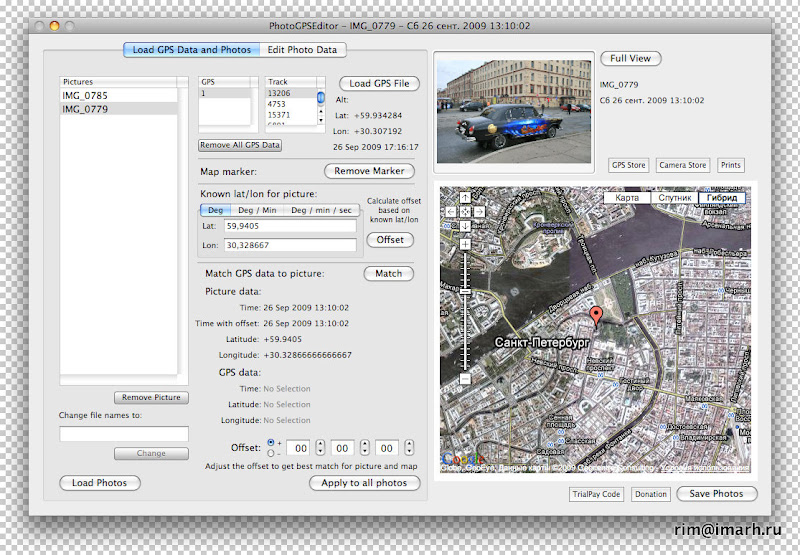This screenshot has height=555, width=800.
Task: Click the second offset field stepper
Action: pos(365,448)
